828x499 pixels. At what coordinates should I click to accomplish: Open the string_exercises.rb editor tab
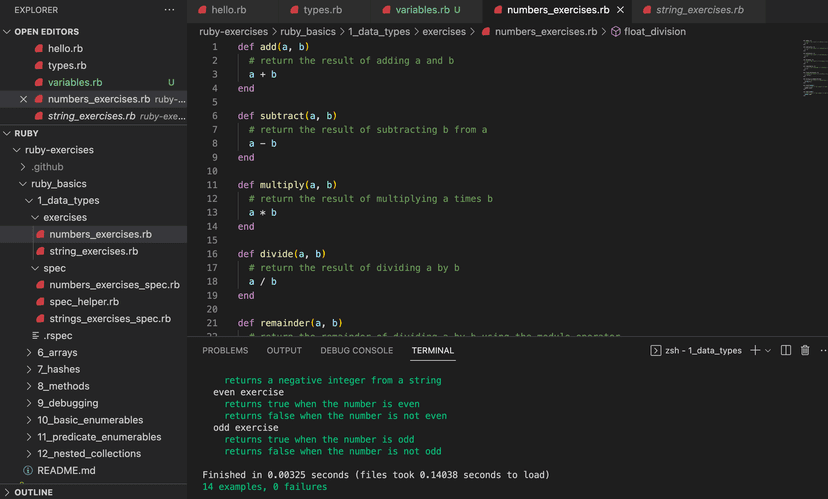(699, 10)
